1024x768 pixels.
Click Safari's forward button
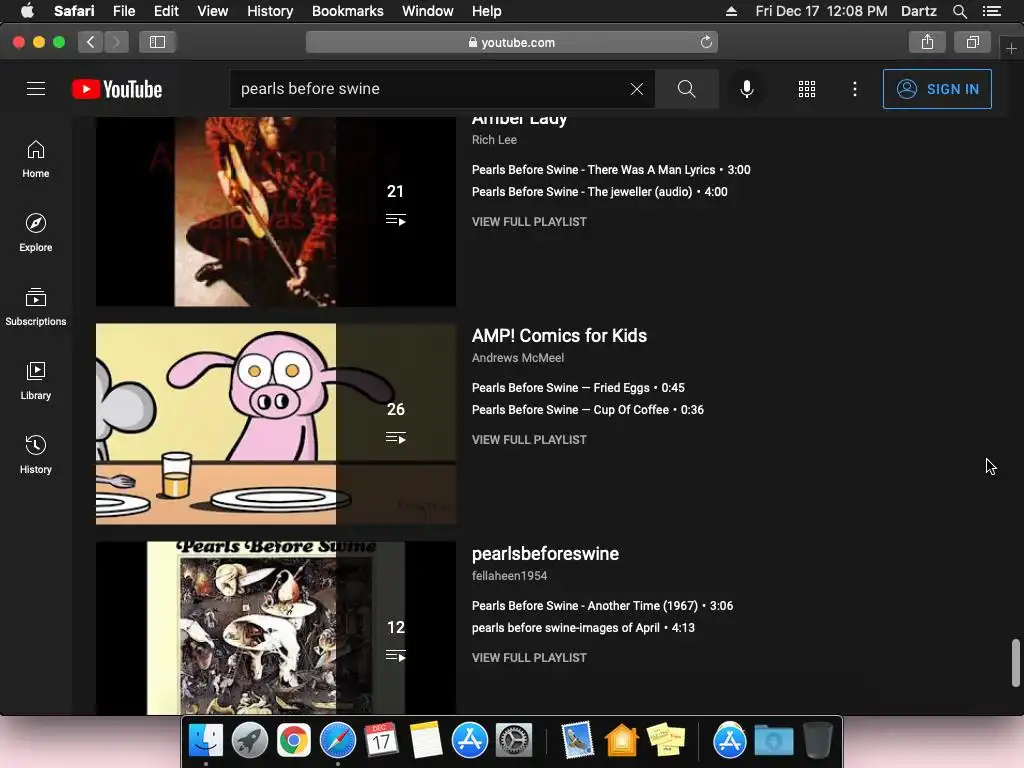[116, 42]
